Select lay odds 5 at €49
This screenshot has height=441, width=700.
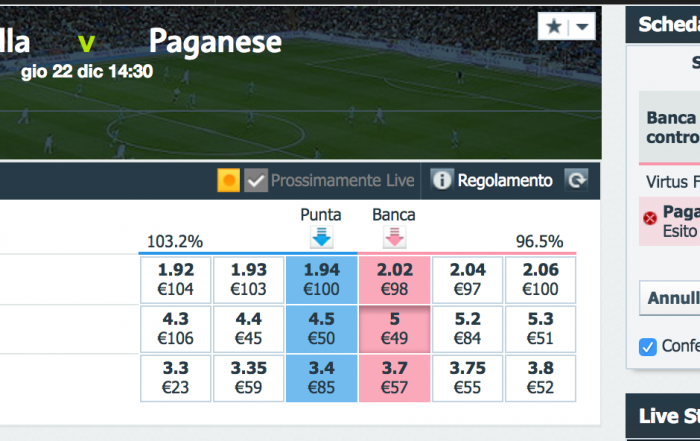394,329
